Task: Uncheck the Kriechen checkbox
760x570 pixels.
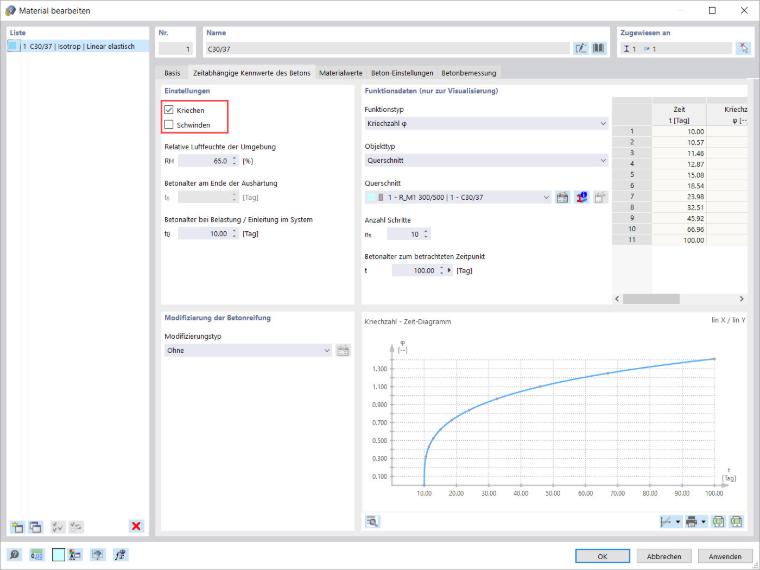Action: pyautogui.click(x=169, y=110)
